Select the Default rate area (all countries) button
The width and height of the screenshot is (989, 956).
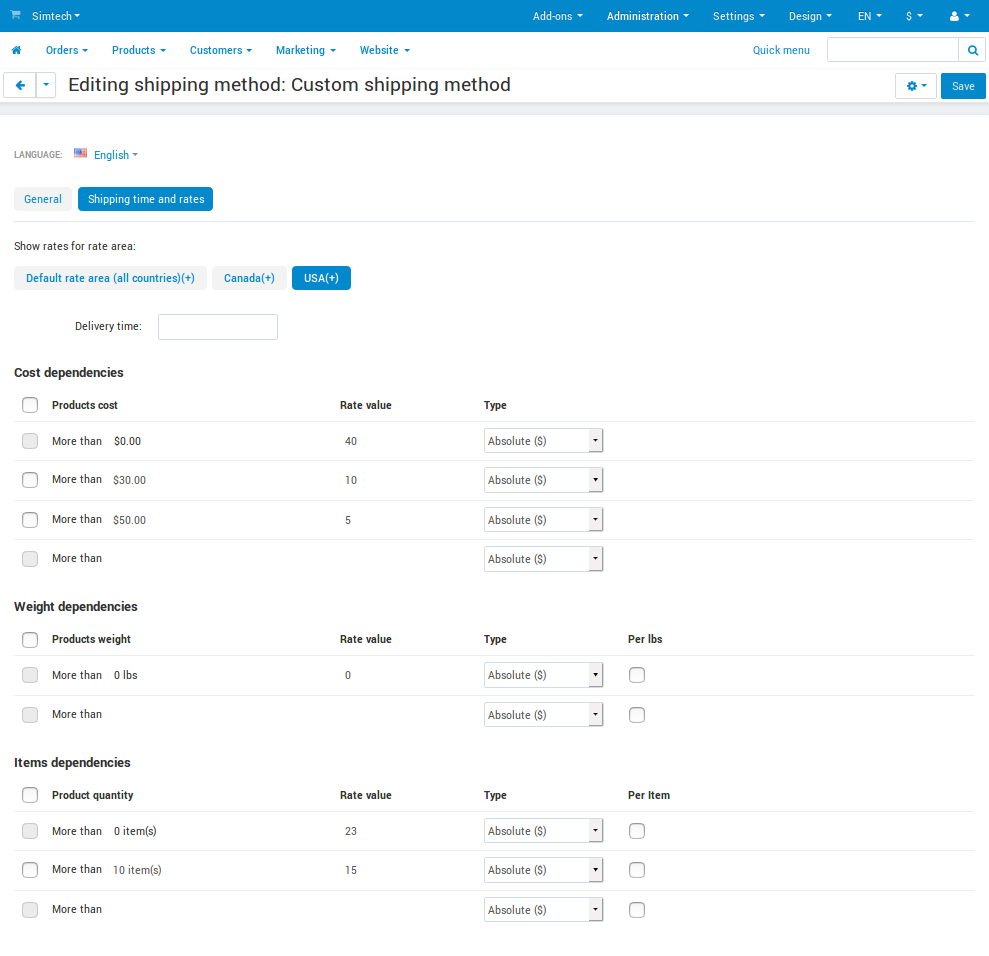pyautogui.click(x=110, y=278)
